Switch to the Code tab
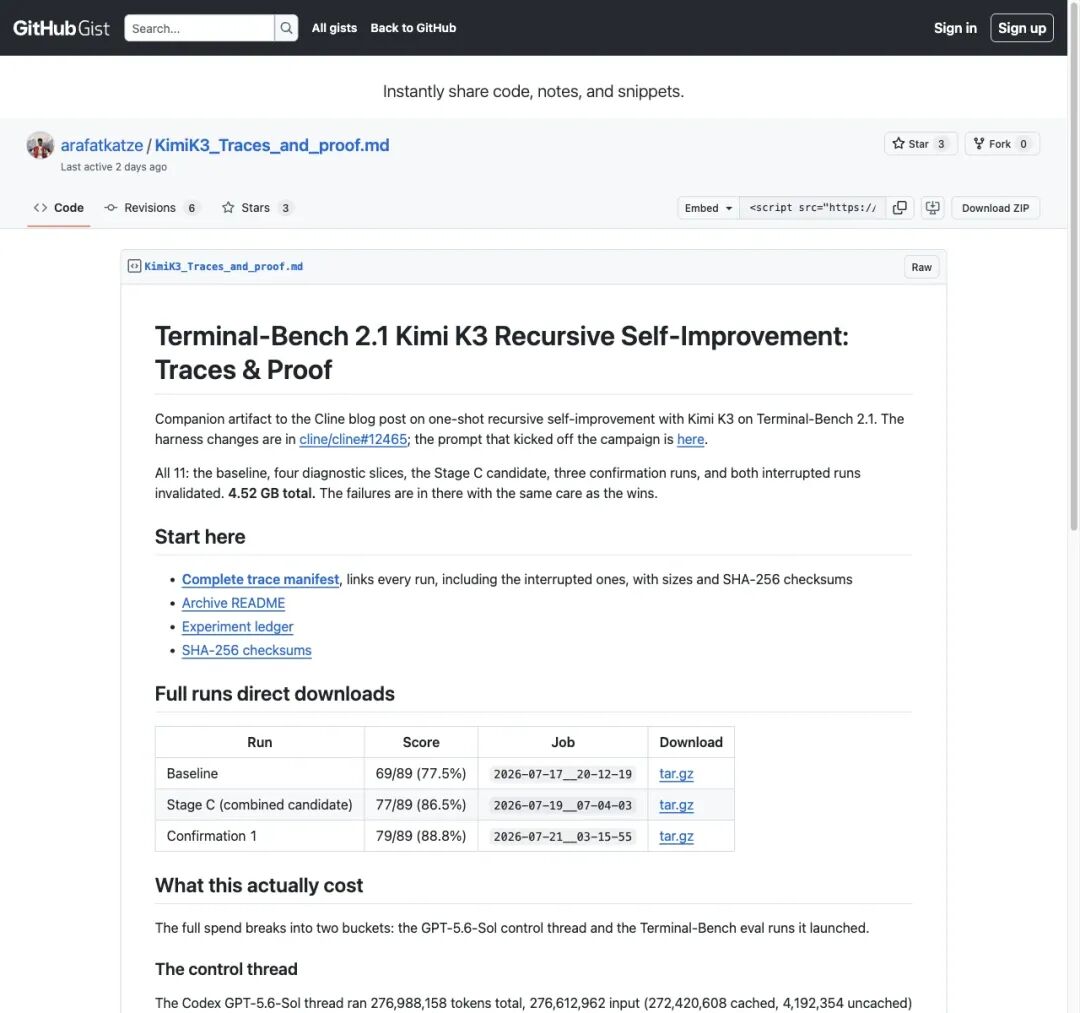 coord(59,208)
